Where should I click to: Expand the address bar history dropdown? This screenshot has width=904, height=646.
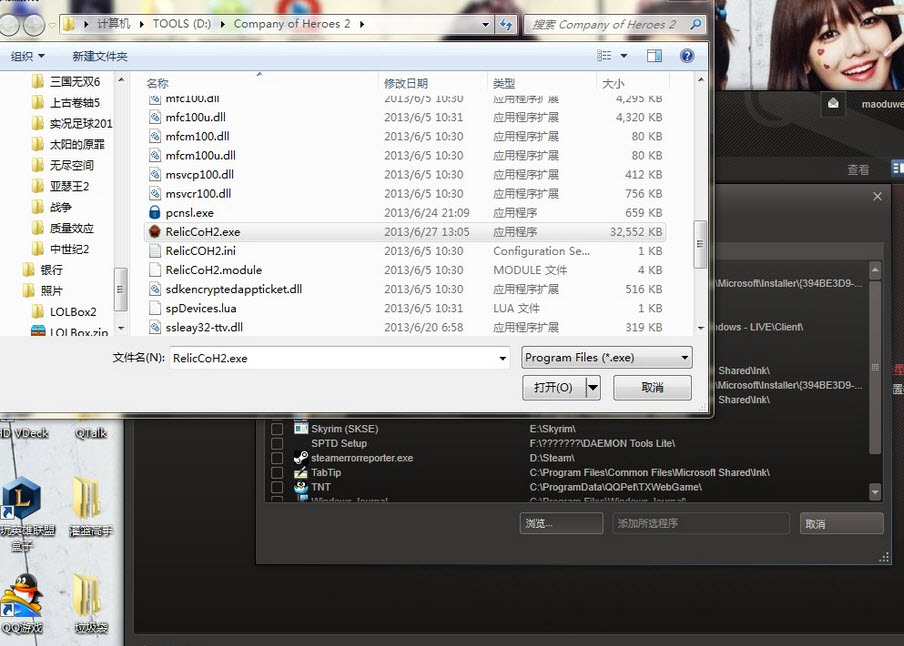[485, 24]
